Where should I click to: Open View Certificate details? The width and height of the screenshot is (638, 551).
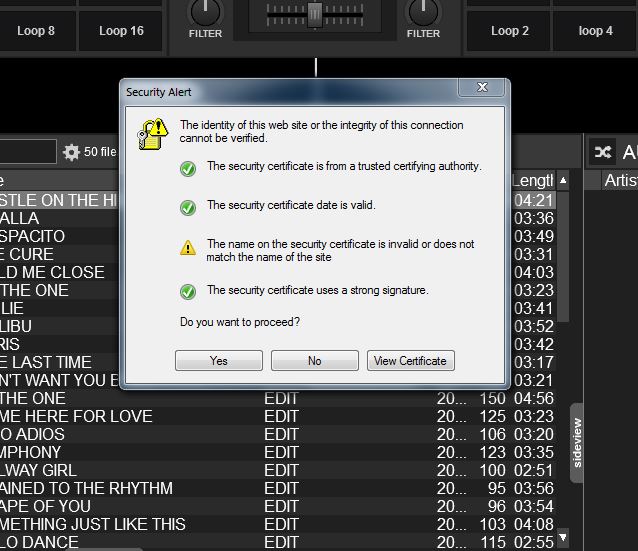(x=411, y=361)
